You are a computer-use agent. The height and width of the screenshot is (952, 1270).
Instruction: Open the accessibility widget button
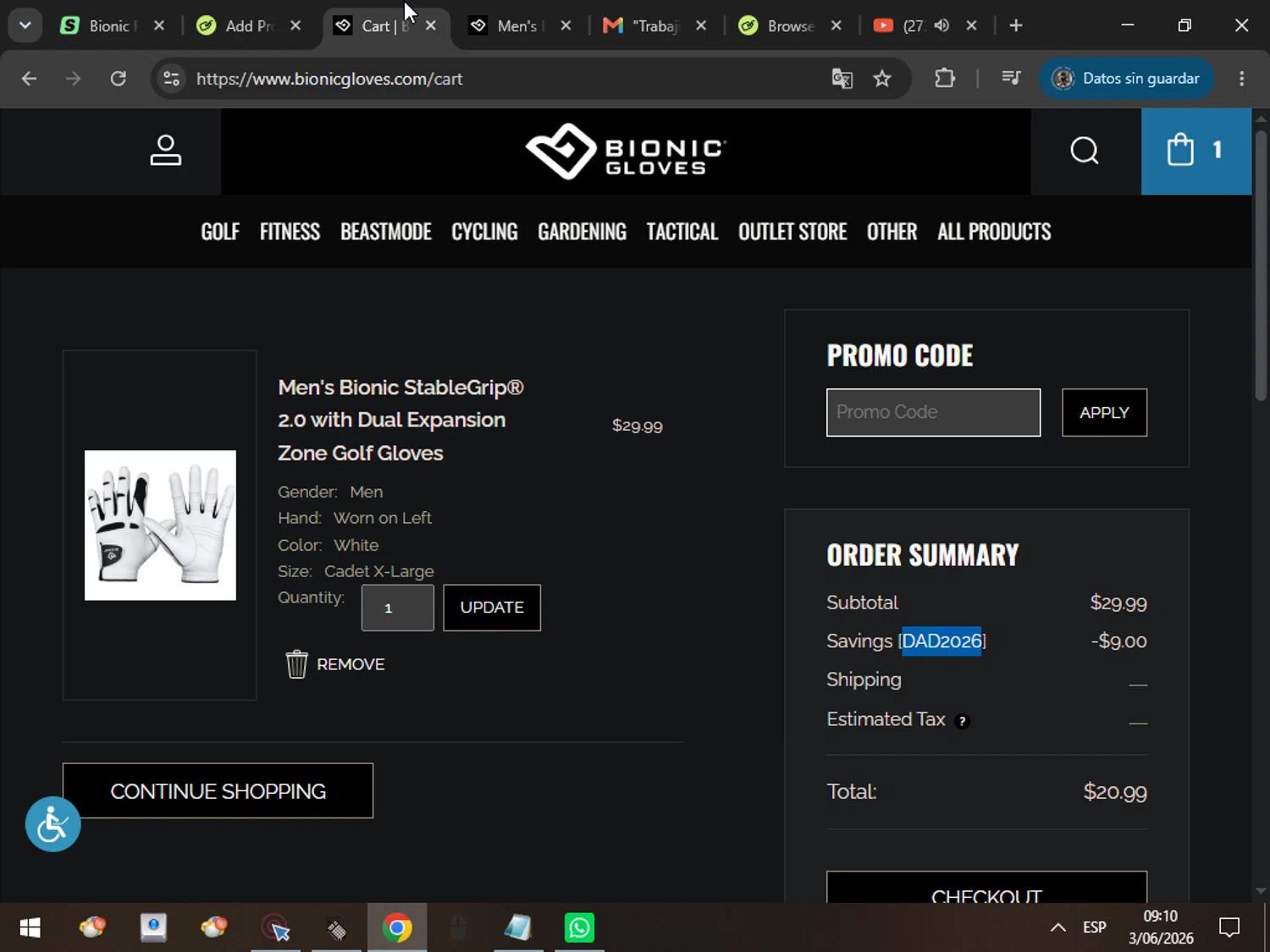52,824
